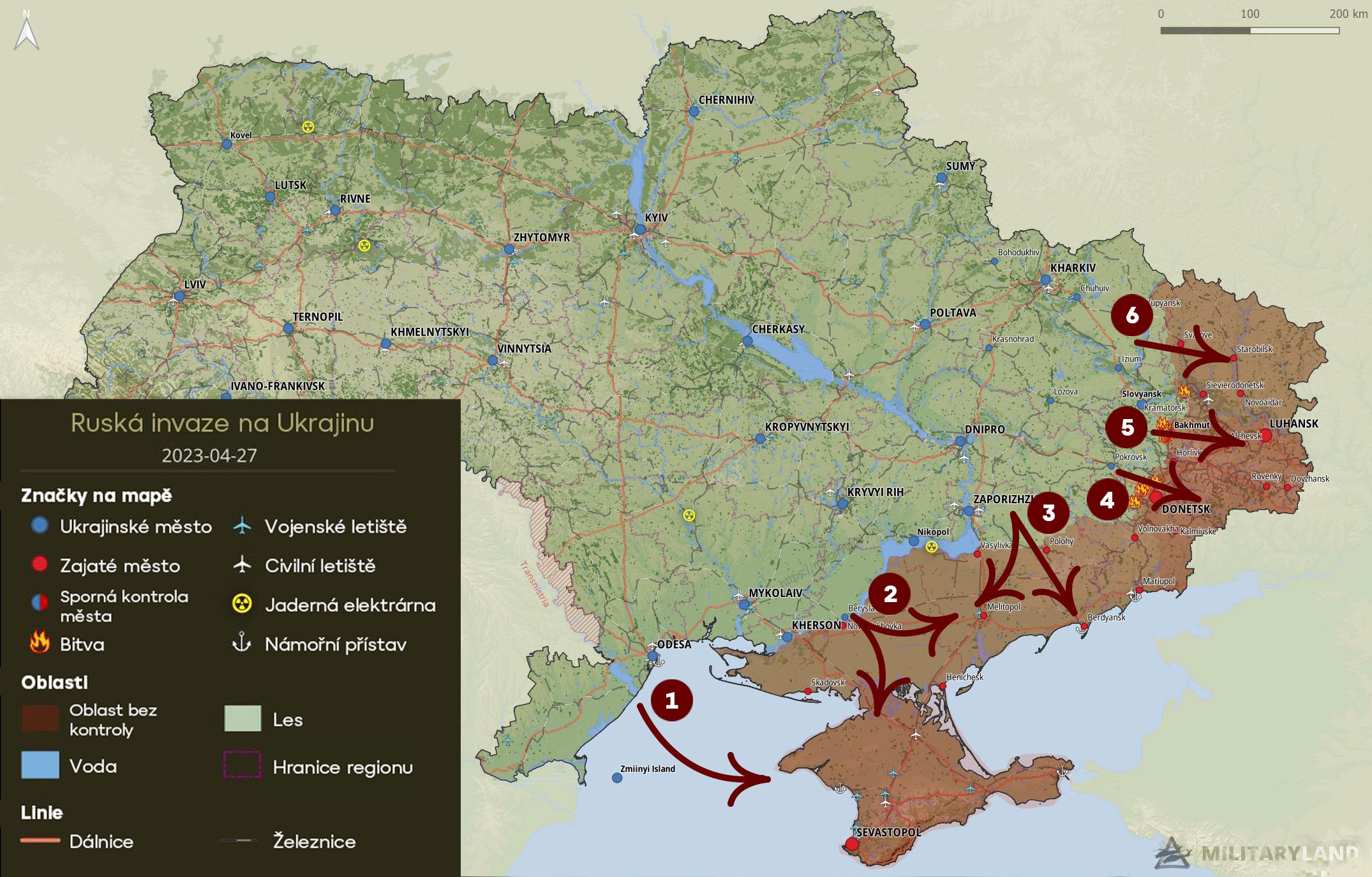This screenshot has height=877, width=1372.
Task: Click the Vojenské letiště plane legend icon
Action: click(x=242, y=526)
